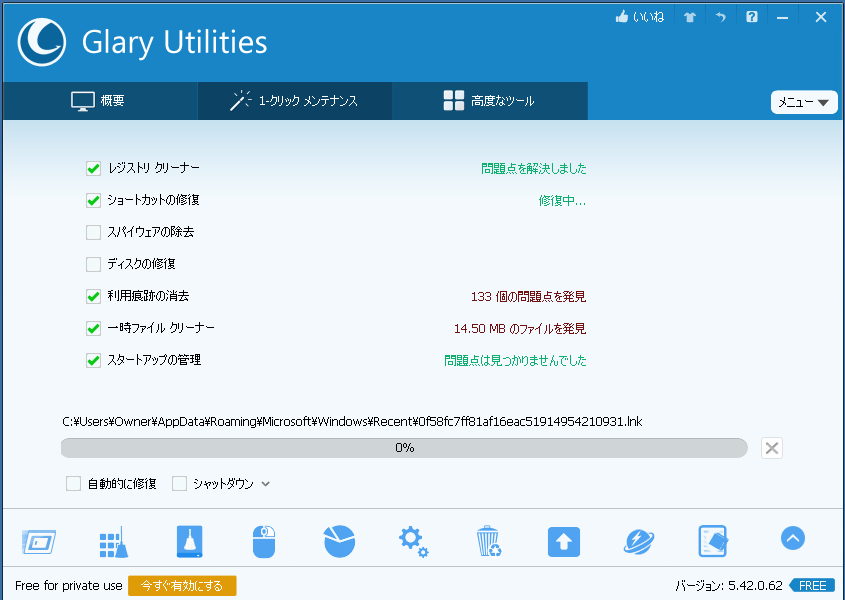Uncheck the 一時ファイル クリーナー checkbox
Image resolution: width=845 pixels, height=600 pixels.
93,328
